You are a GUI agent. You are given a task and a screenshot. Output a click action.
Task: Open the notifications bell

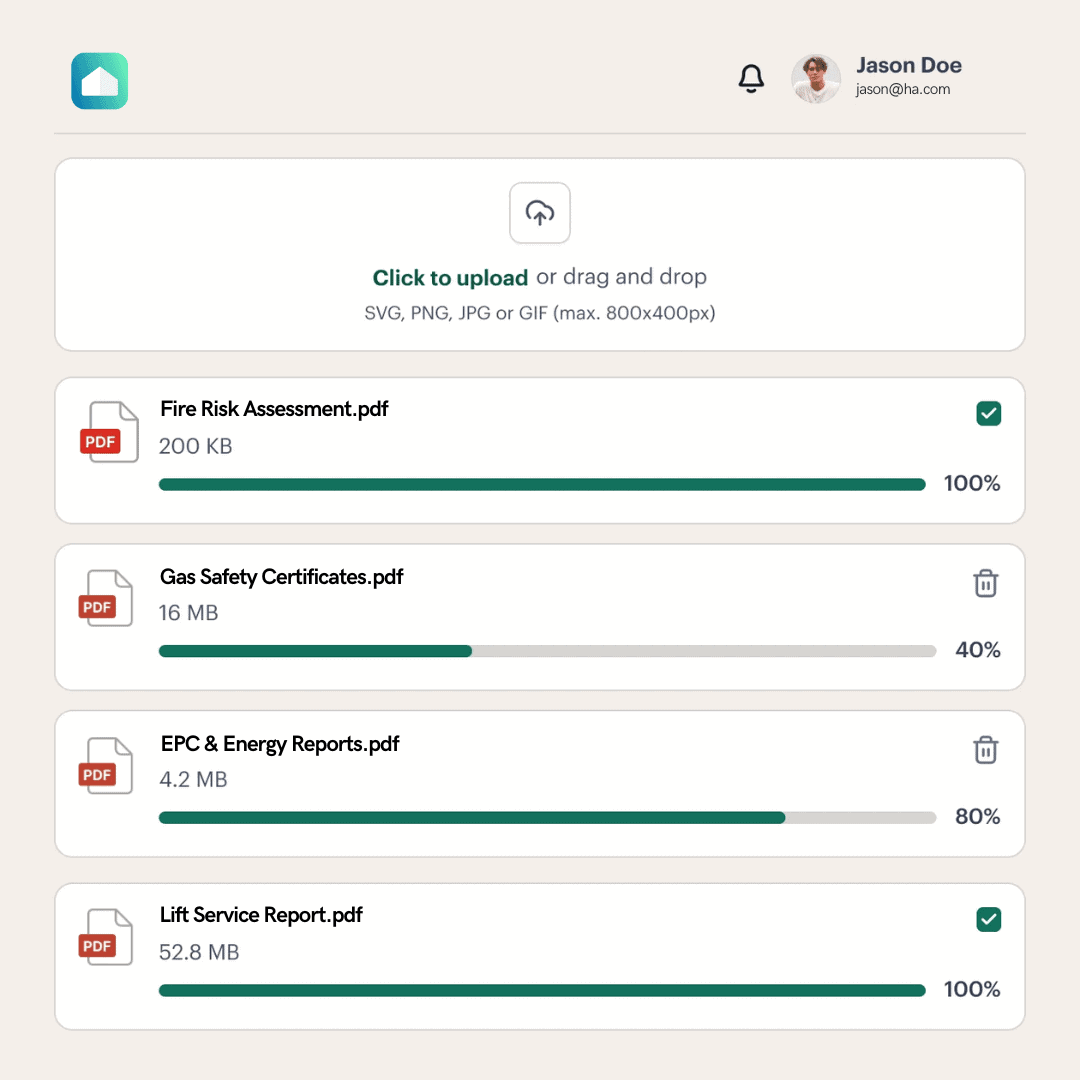tap(751, 79)
